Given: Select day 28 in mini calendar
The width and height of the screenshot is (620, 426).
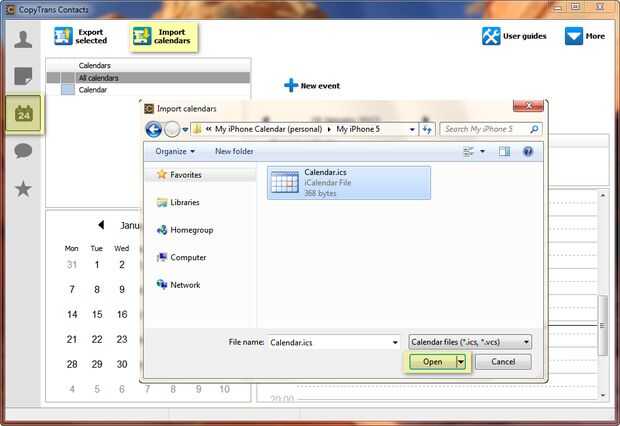Looking at the screenshot, I should 72,364.
